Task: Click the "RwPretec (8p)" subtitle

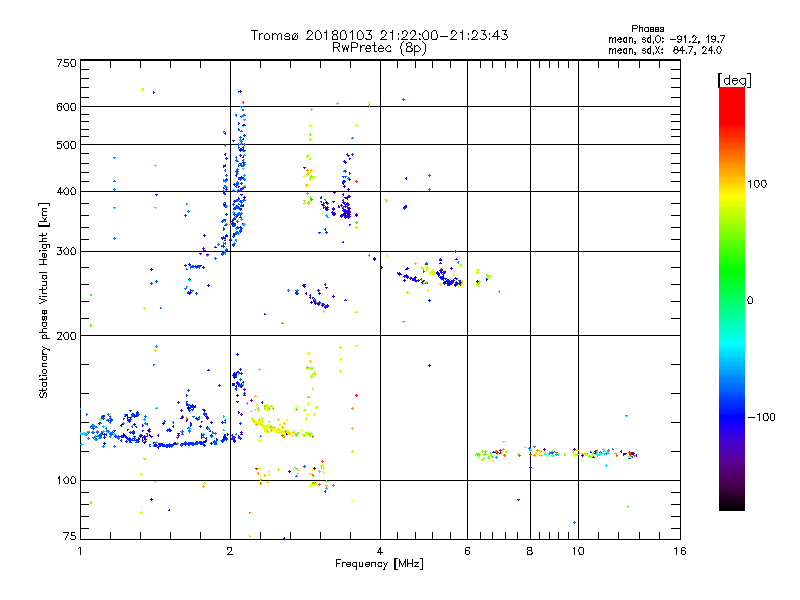Action: (380, 48)
